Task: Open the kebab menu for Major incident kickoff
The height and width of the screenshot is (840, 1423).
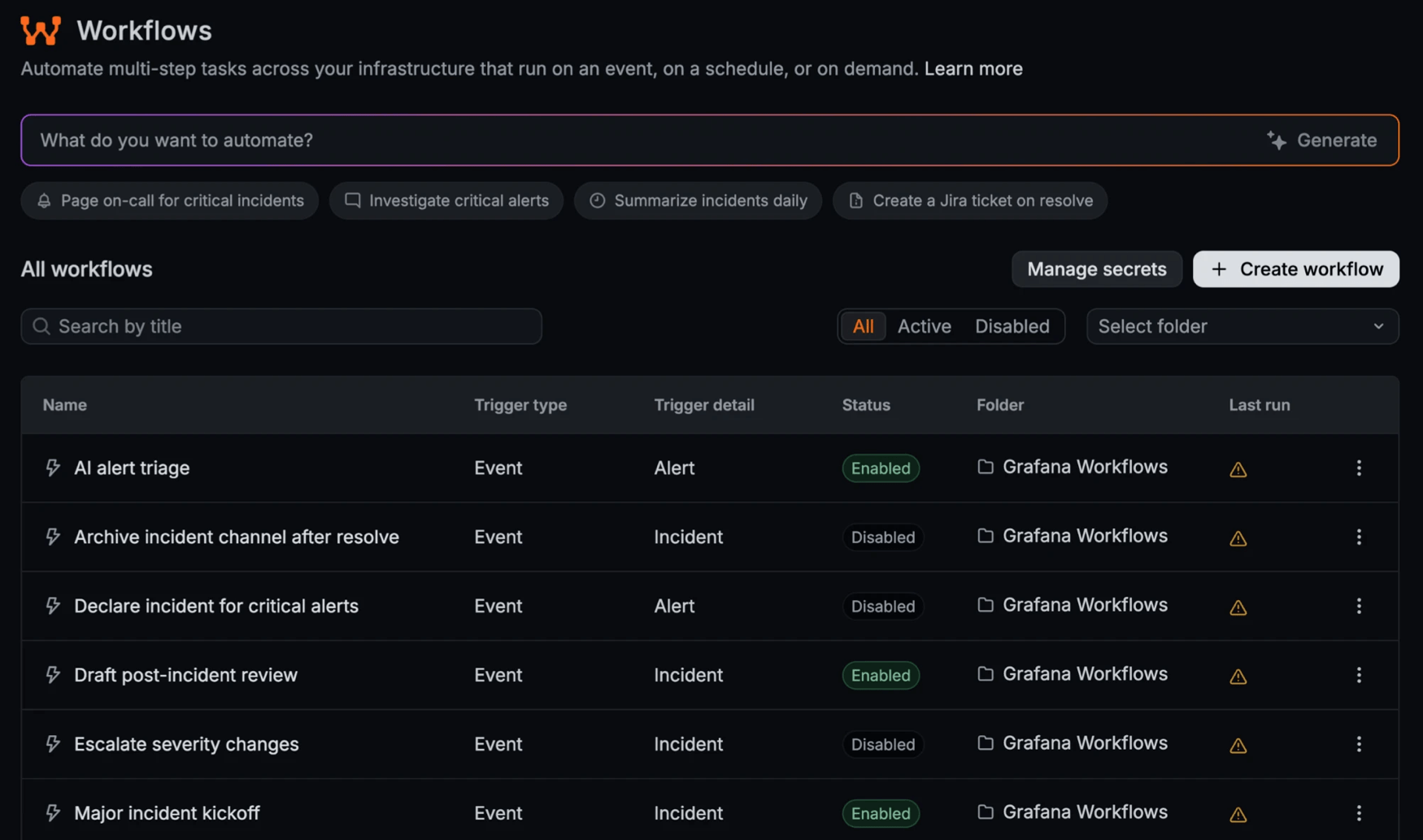Action: pyautogui.click(x=1359, y=813)
